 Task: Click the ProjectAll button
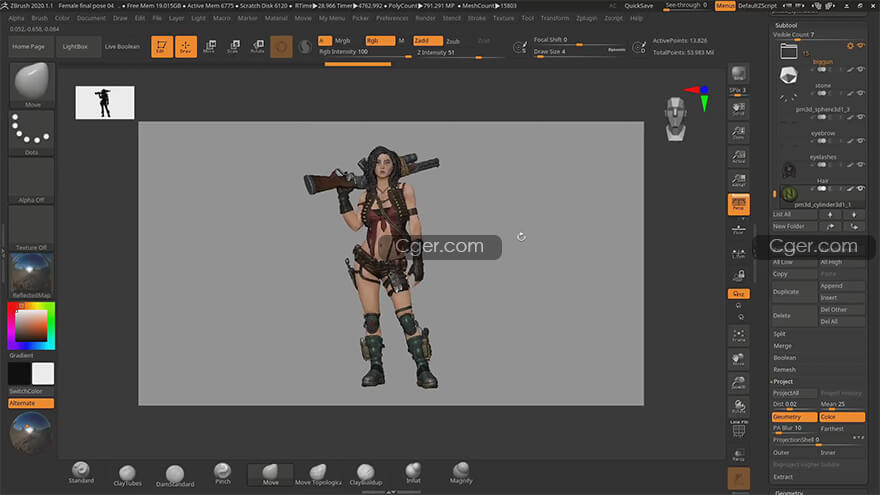794,393
